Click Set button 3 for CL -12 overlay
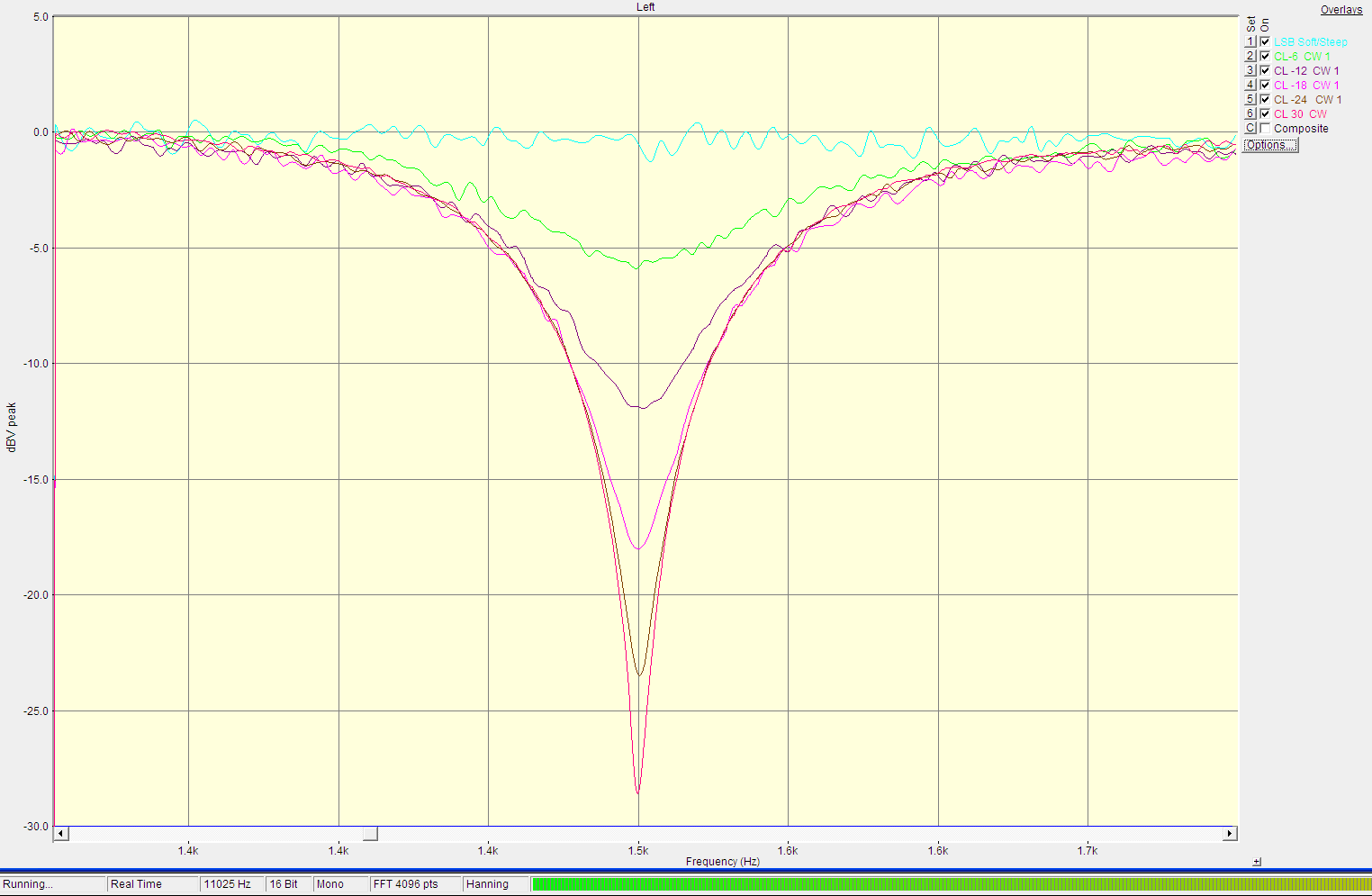The width and height of the screenshot is (1372, 896). click(1250, 71)
